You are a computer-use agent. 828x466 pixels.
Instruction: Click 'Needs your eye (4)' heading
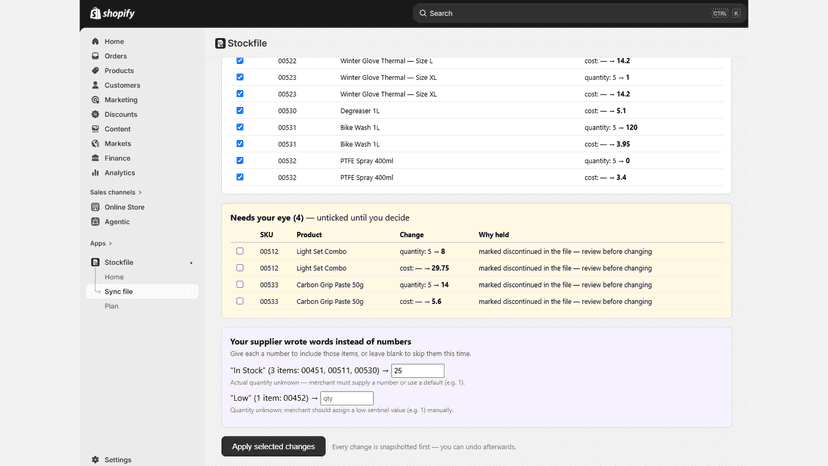[x=267, y=218]
